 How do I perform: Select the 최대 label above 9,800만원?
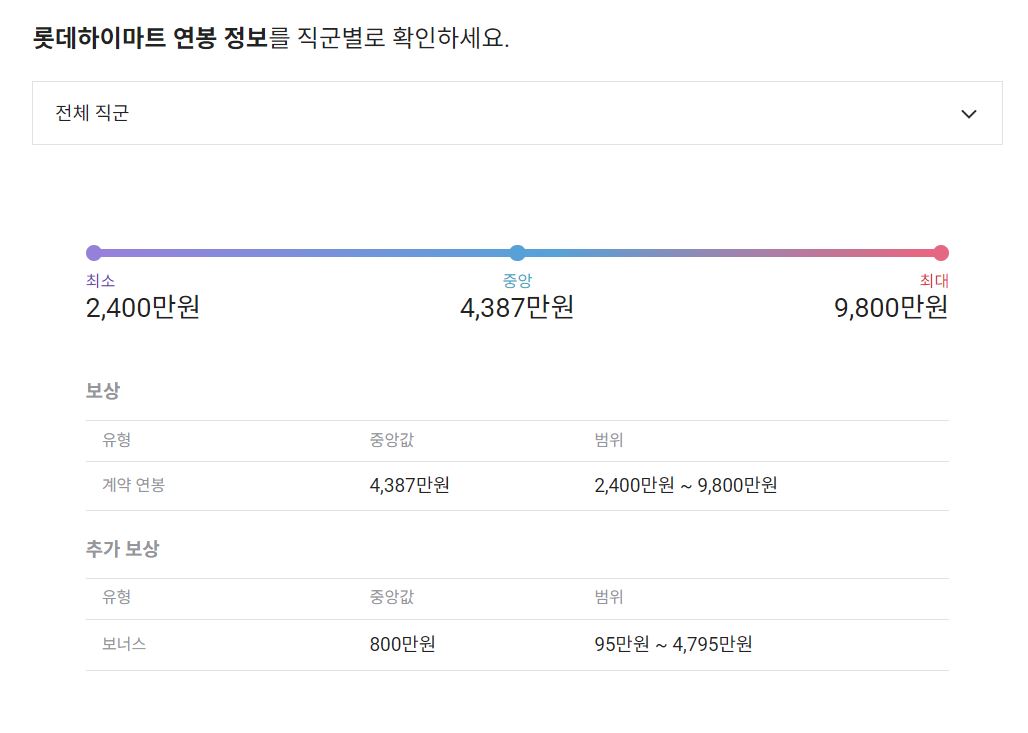tap(932, 281)
